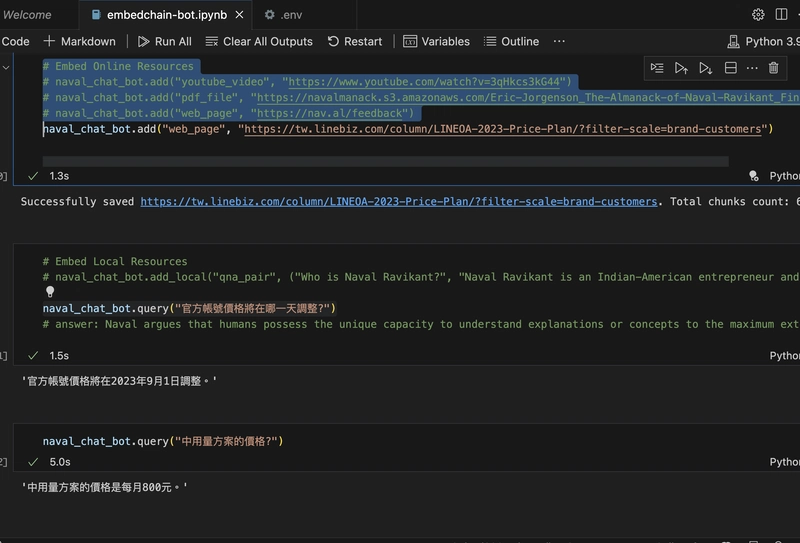Execute cell and below from cell toolbar

pyautogui.click(x=706, y=68)
